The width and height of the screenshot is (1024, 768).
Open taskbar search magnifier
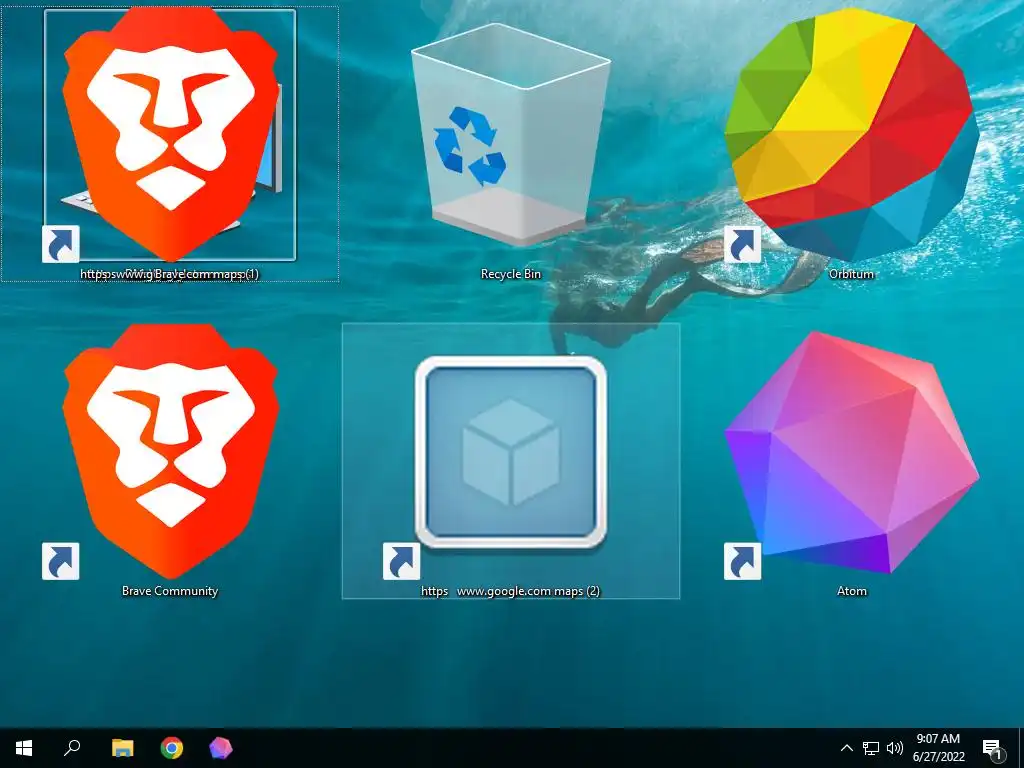coord(72,748)
